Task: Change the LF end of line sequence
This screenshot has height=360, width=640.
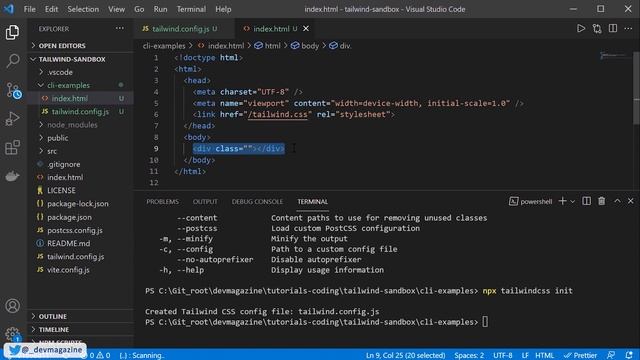Action: pyautogui.click(x=525, y=355)
